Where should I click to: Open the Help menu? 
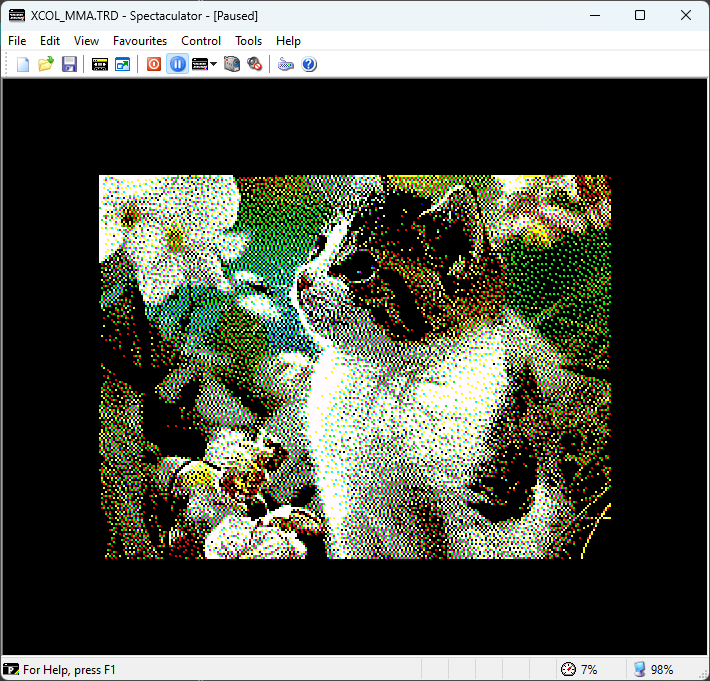point(288,41)
